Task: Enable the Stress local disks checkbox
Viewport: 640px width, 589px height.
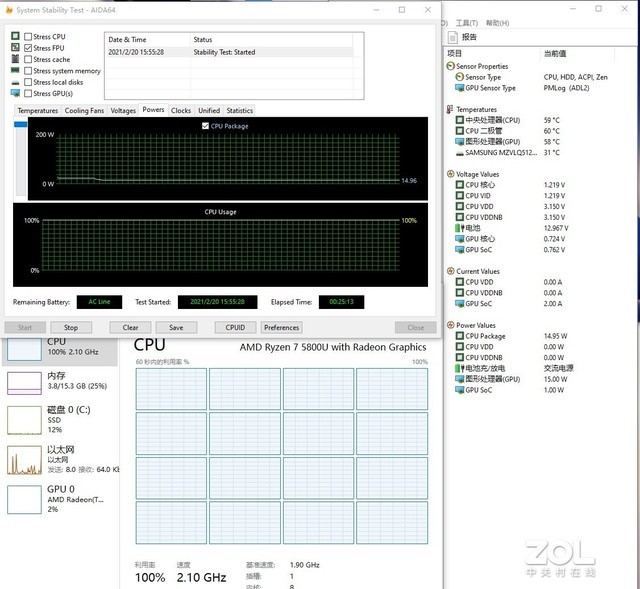Action: click(x=28, y=82)
